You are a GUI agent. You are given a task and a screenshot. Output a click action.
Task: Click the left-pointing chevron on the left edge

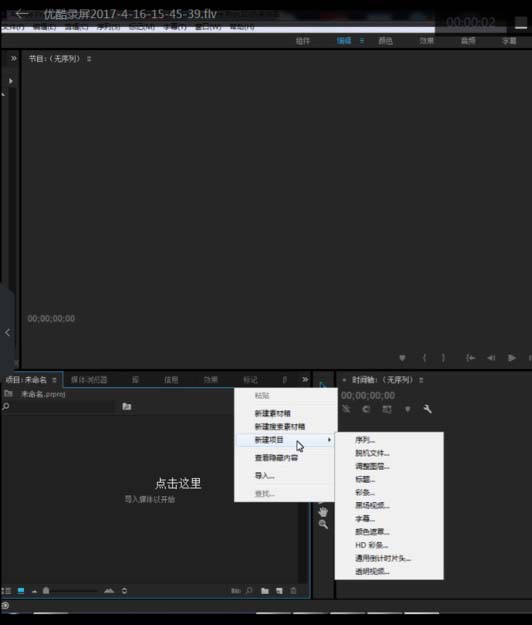(x=8, y=332)
